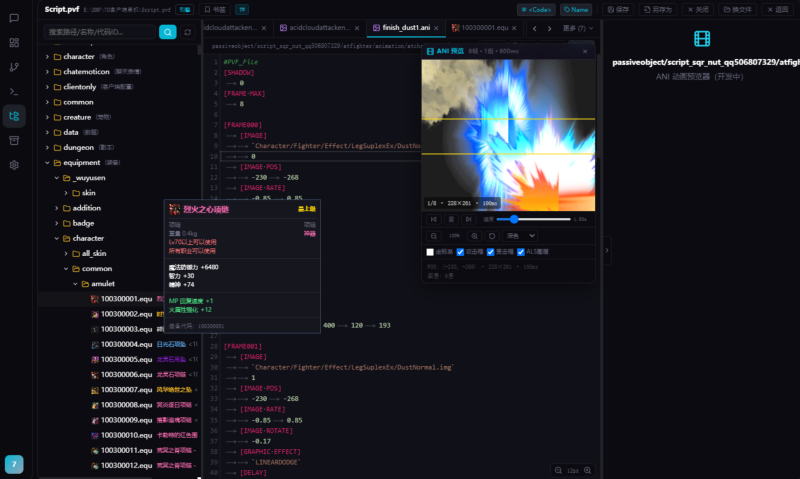Zoom in the ANI preview image
This screenshot has height=479, width=800.
[474, 236]
